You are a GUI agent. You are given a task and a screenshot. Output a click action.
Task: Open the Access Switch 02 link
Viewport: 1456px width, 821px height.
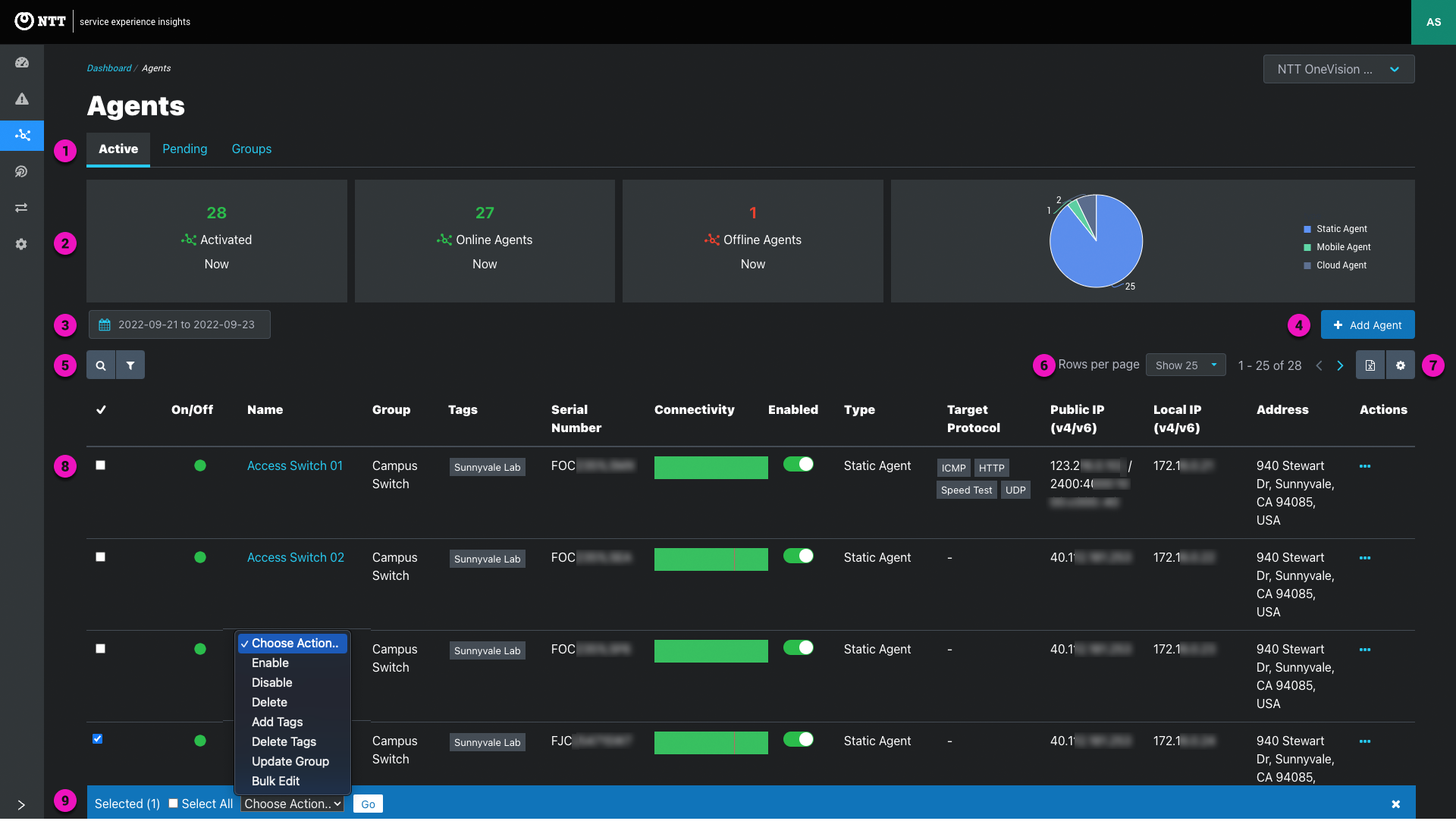295,557
